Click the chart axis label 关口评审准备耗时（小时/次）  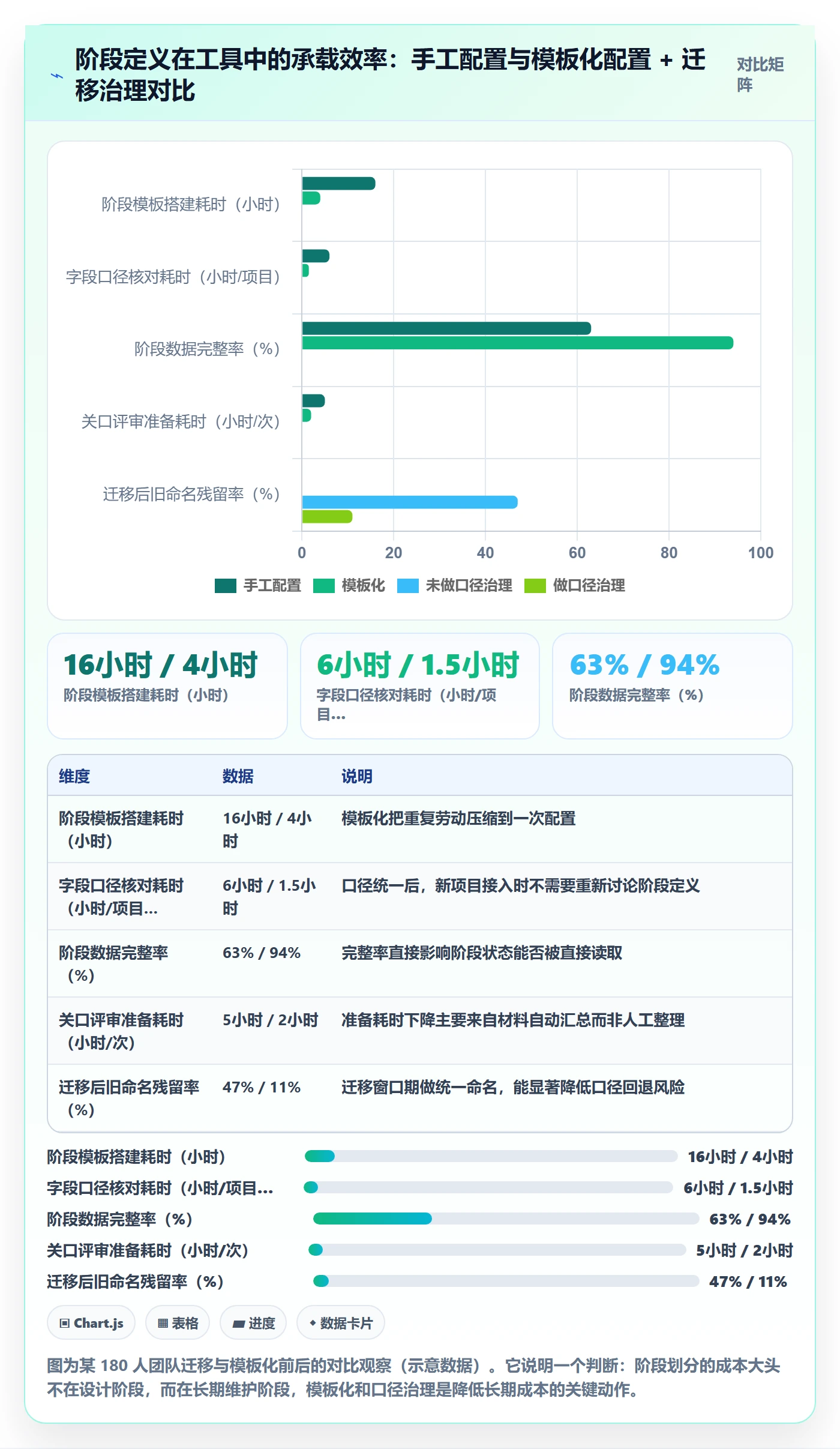coord(181,421)
